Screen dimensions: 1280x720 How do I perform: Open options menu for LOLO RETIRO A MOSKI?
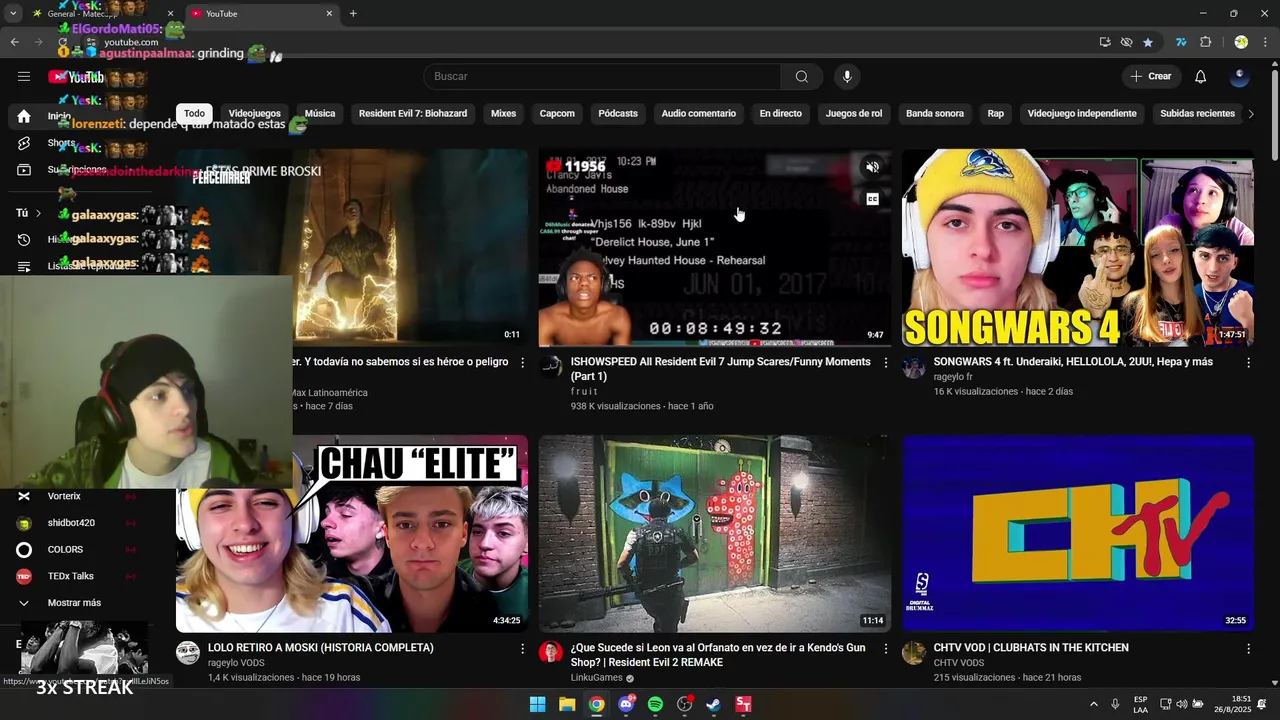click(x=522, y=649)
